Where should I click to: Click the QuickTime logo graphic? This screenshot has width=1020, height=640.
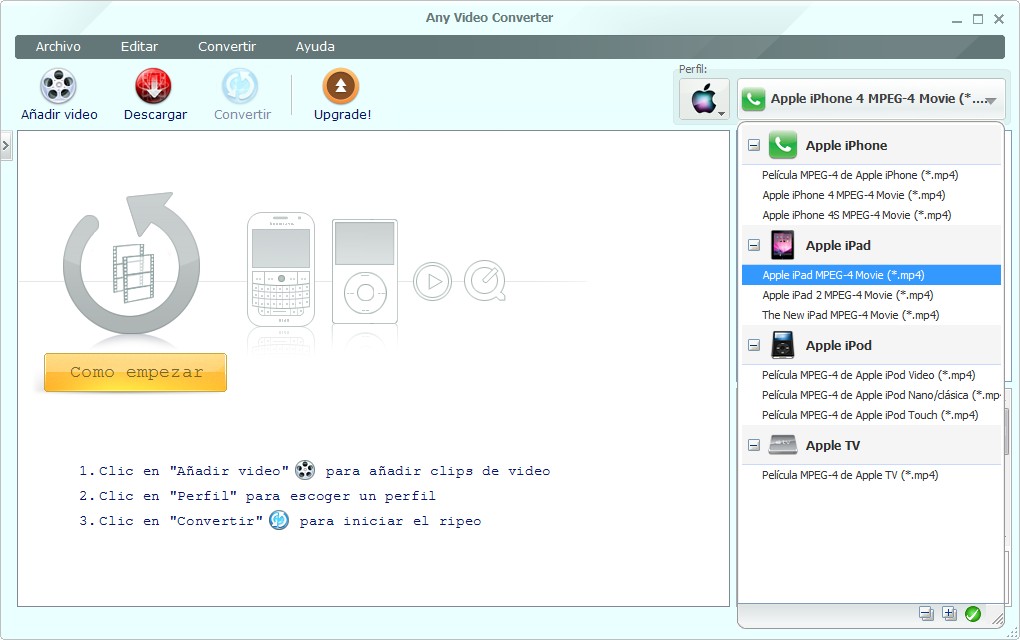[x=485, y=281]
